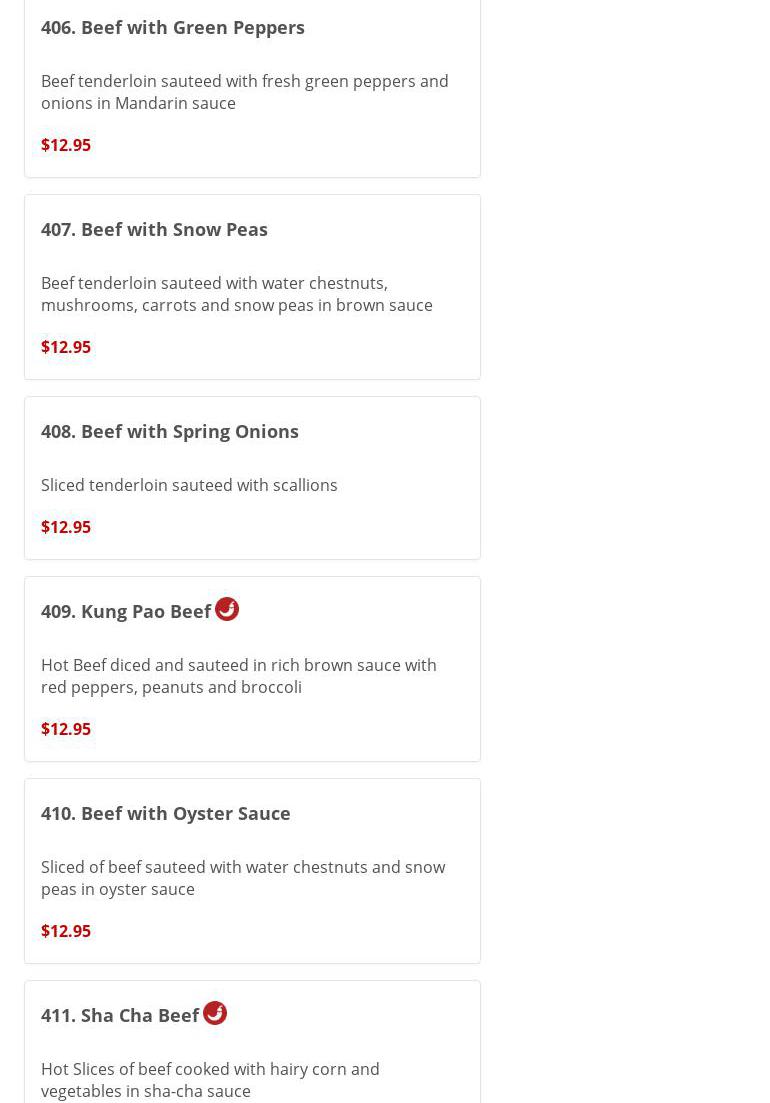
Task: Click the Beef with Green Peppers $12.95 price
Action: click(66, 145)
